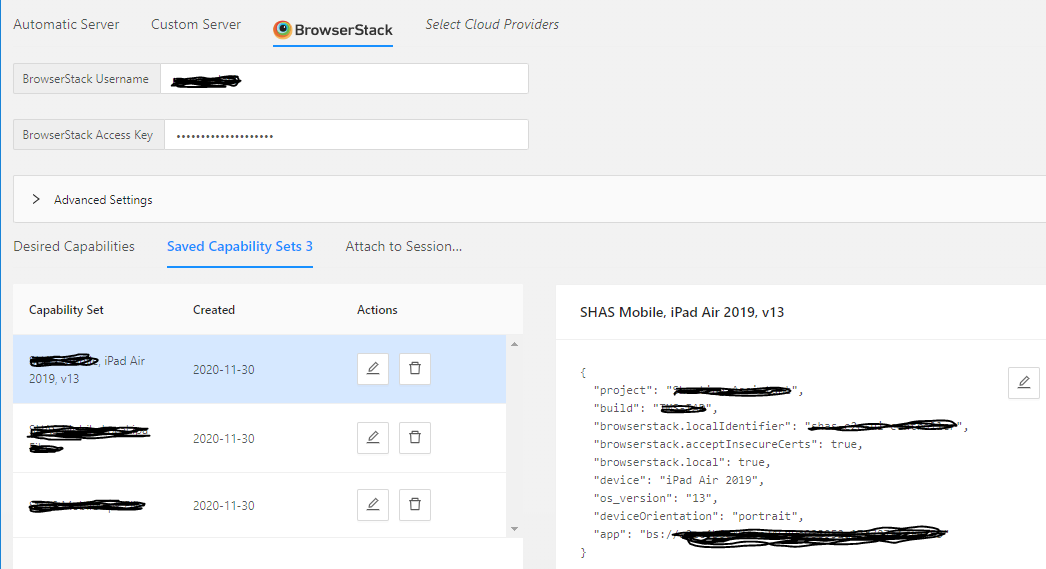The height and width of the screenshot is (569, 1046).
Task: Edit the third capability set row
Action: pos(373,504)
